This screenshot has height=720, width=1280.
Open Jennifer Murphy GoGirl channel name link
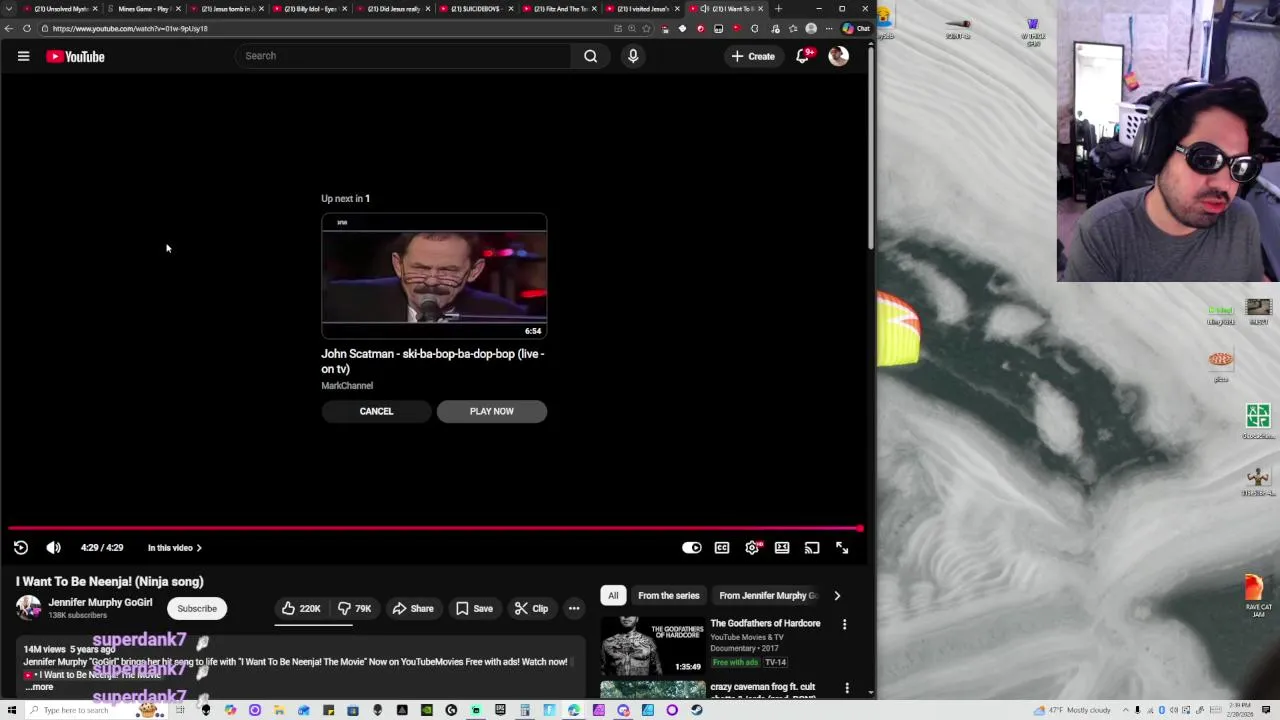pyautogui.click(x=100, y=602)
